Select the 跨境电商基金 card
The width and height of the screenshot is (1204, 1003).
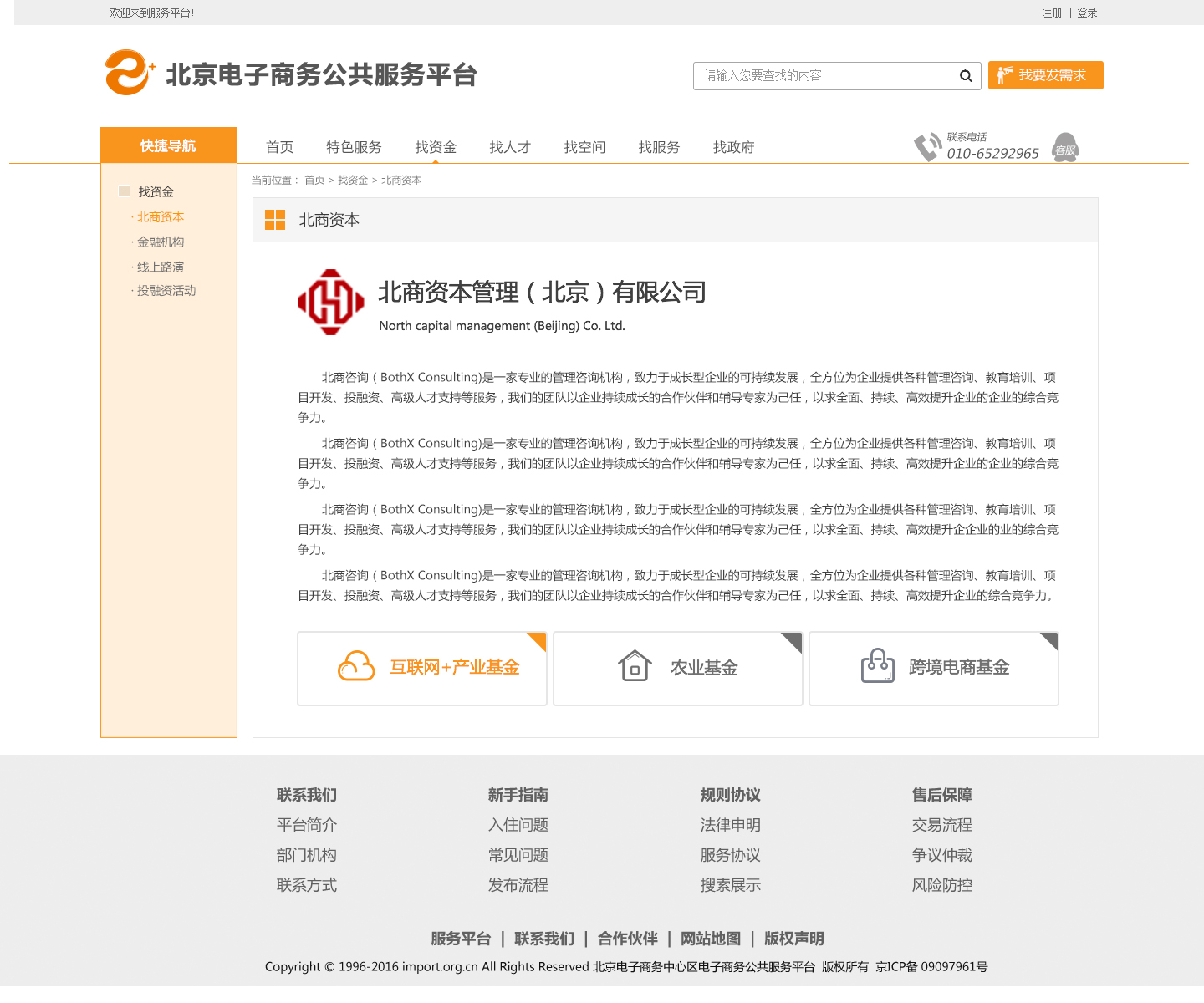pos(934,669)
